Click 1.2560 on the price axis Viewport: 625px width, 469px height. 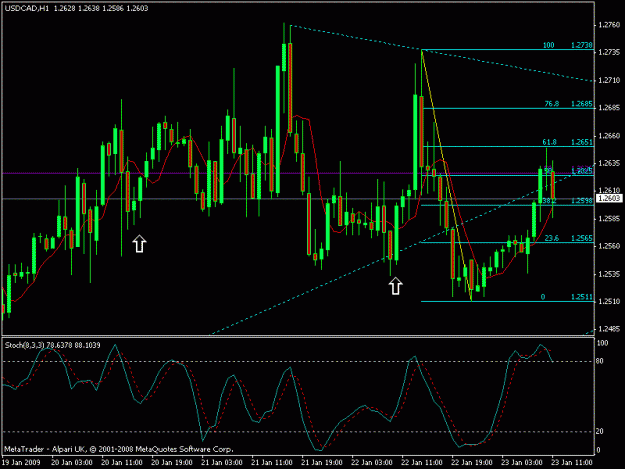[x=609, y=246]
